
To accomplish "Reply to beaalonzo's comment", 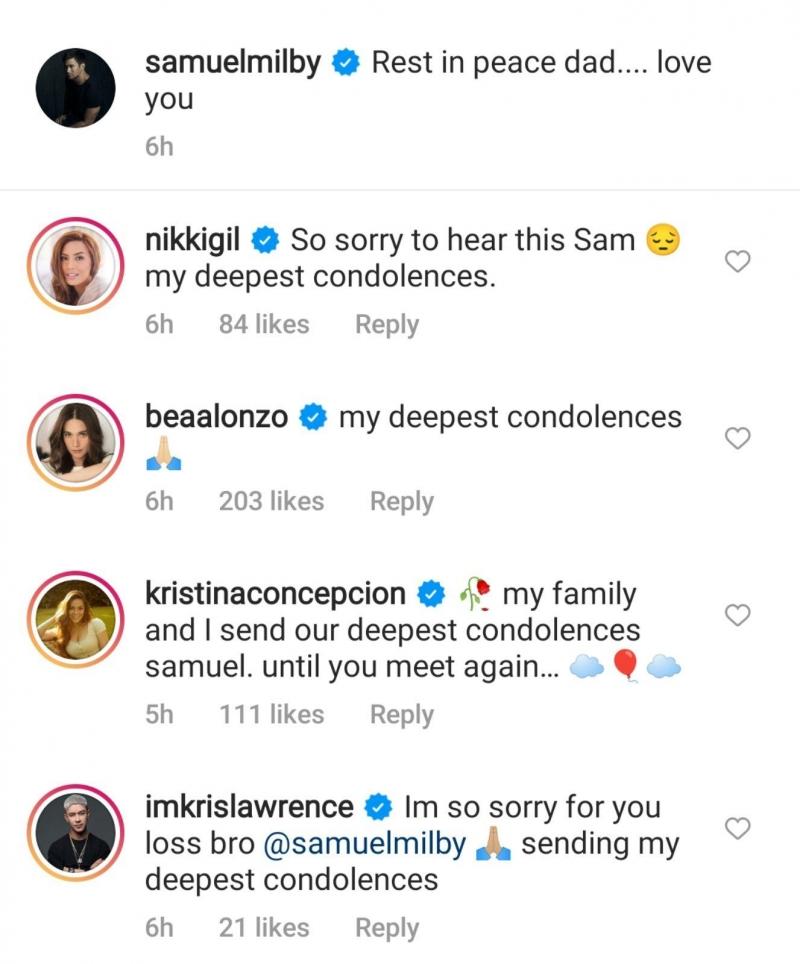I will [402, 501].
